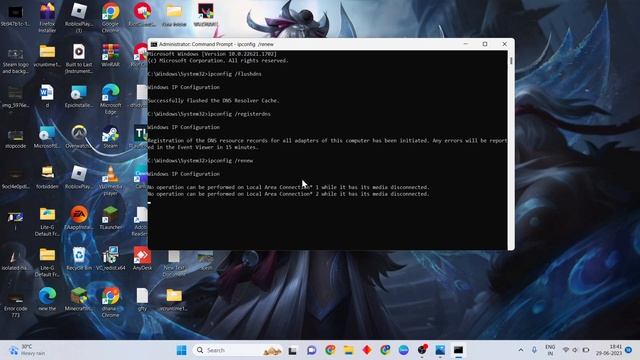Open the weather widget showing 30°C
This screenshot has height=360, width=640.
pyautogui.click(x=27, y=350)
